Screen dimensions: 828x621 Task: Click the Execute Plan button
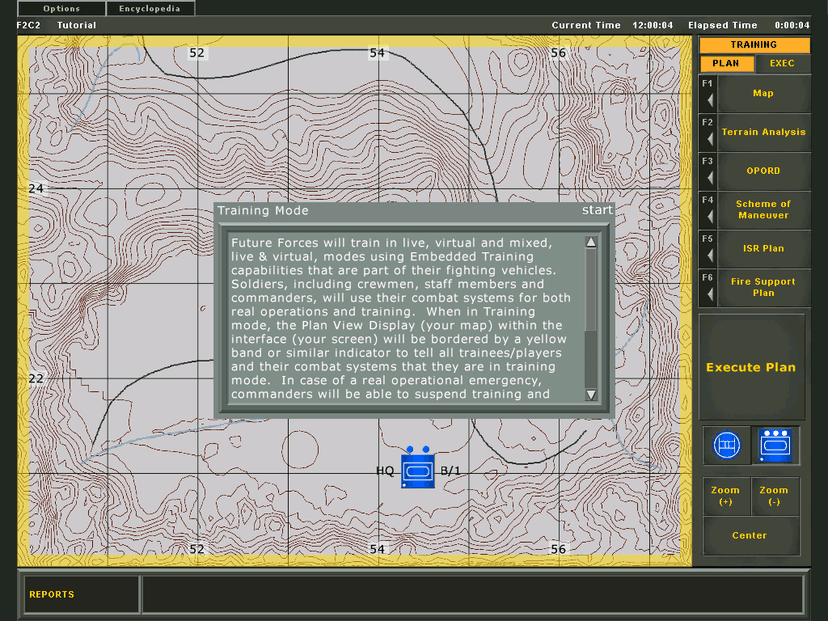click(x=751, y=367)
